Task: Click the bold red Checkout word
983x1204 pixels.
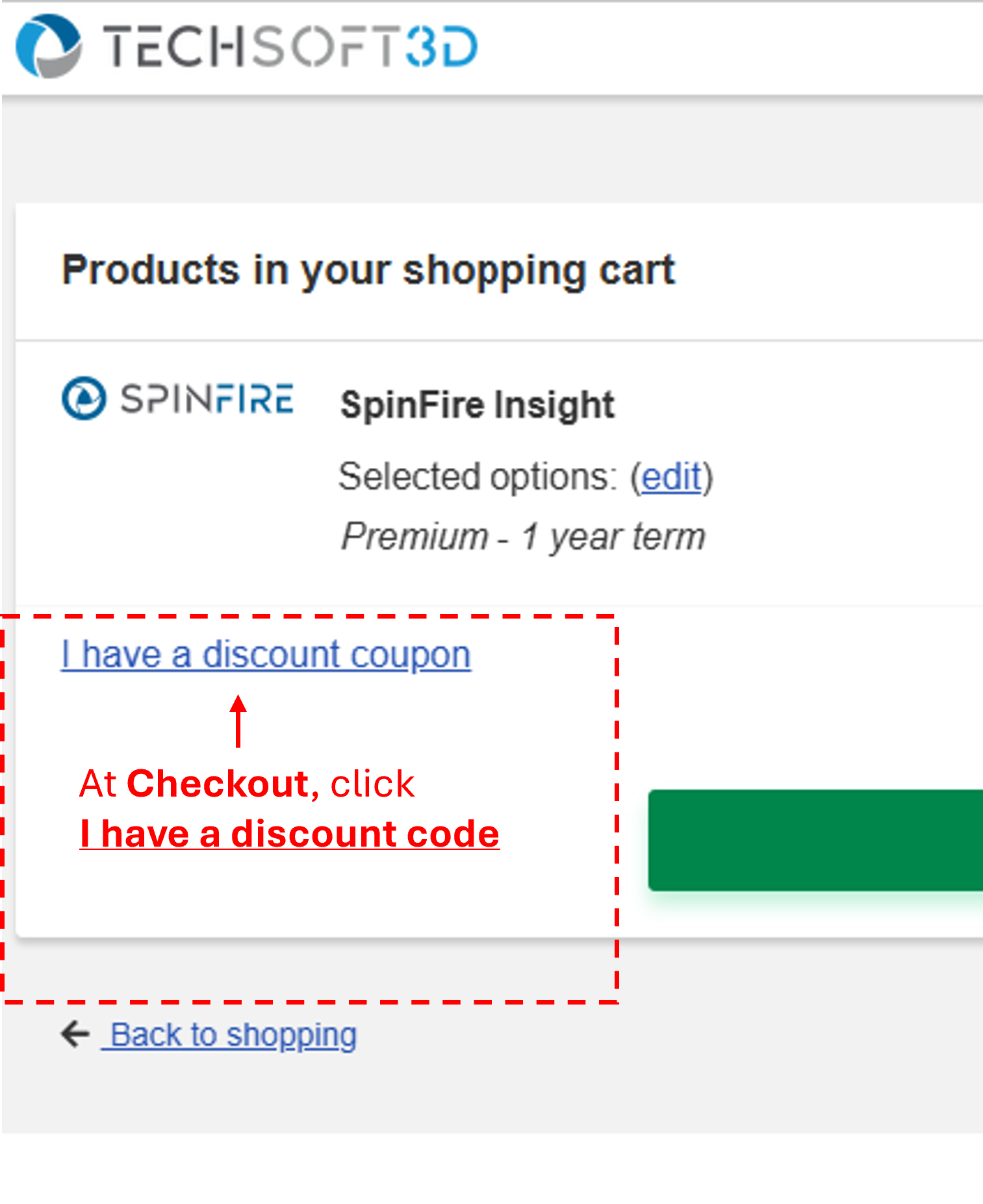Action: [218, 784]
